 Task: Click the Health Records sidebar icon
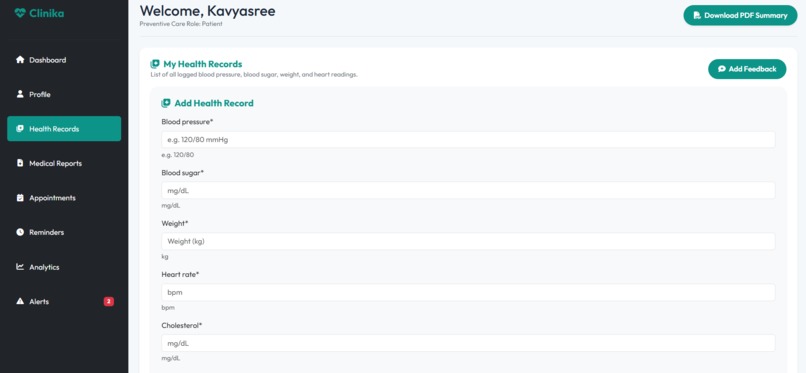click(20, 128)
